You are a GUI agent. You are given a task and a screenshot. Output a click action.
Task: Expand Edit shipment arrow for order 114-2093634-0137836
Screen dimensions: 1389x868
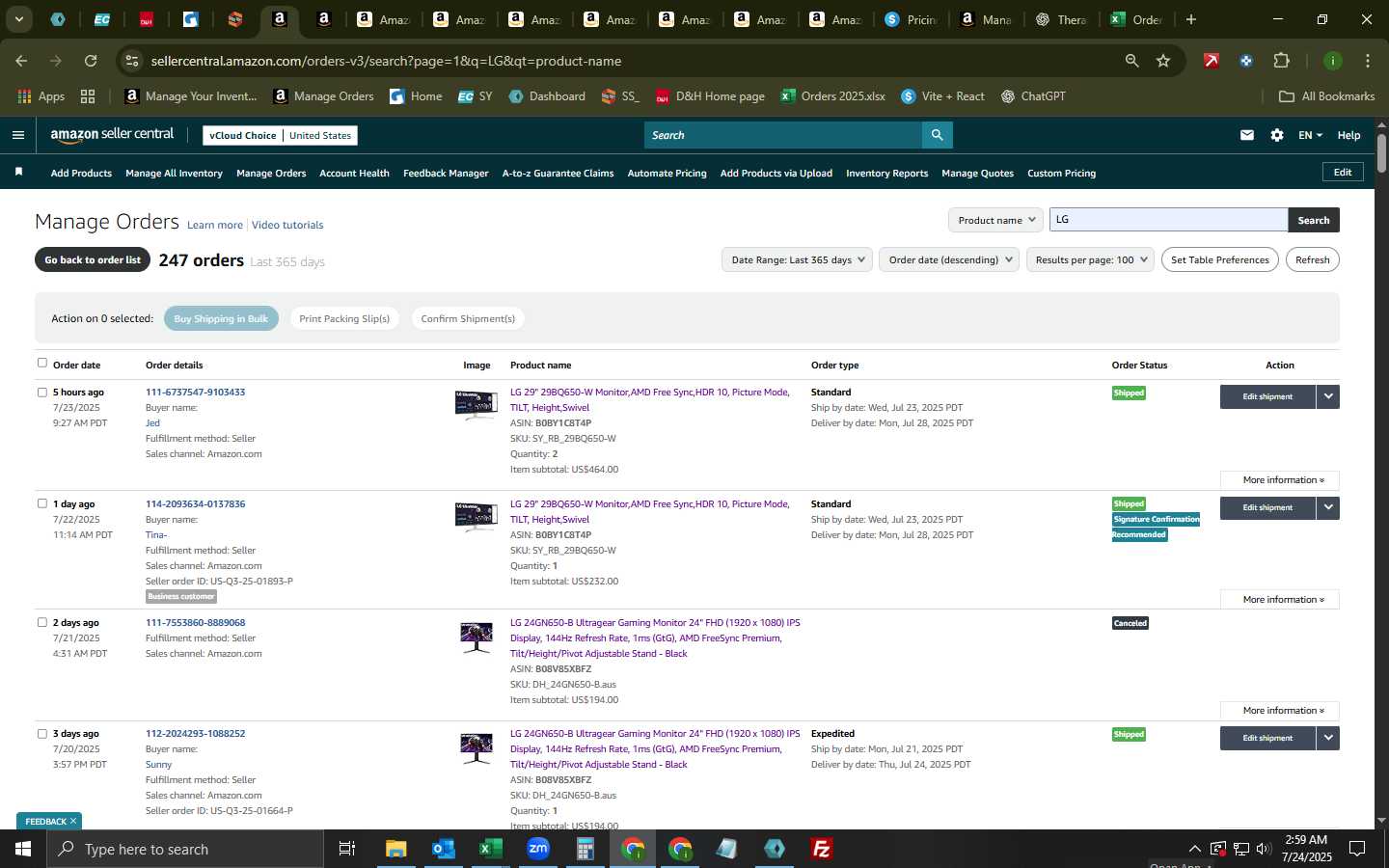(1328, 507)
